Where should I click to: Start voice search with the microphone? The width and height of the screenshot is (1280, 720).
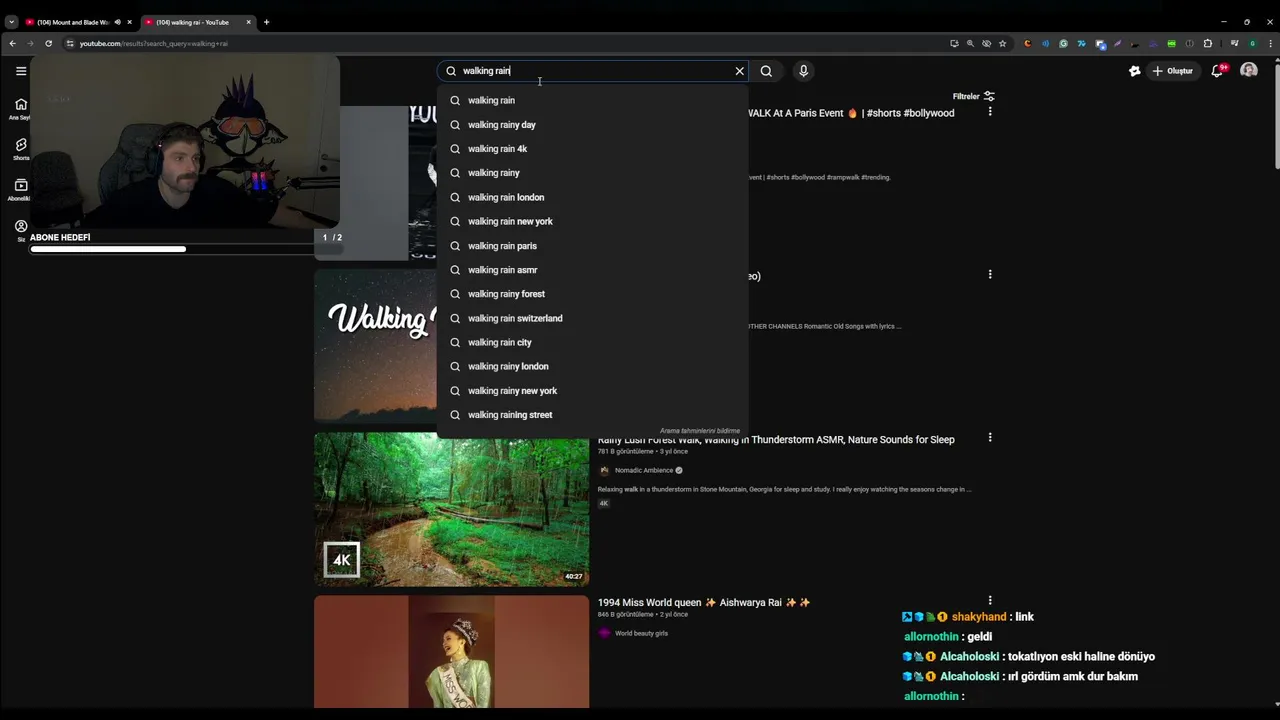[x=803, y=71]
